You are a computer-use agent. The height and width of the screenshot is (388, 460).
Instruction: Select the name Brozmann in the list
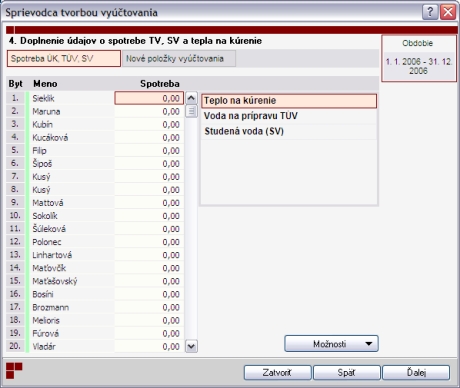click(x=51, y=307)
